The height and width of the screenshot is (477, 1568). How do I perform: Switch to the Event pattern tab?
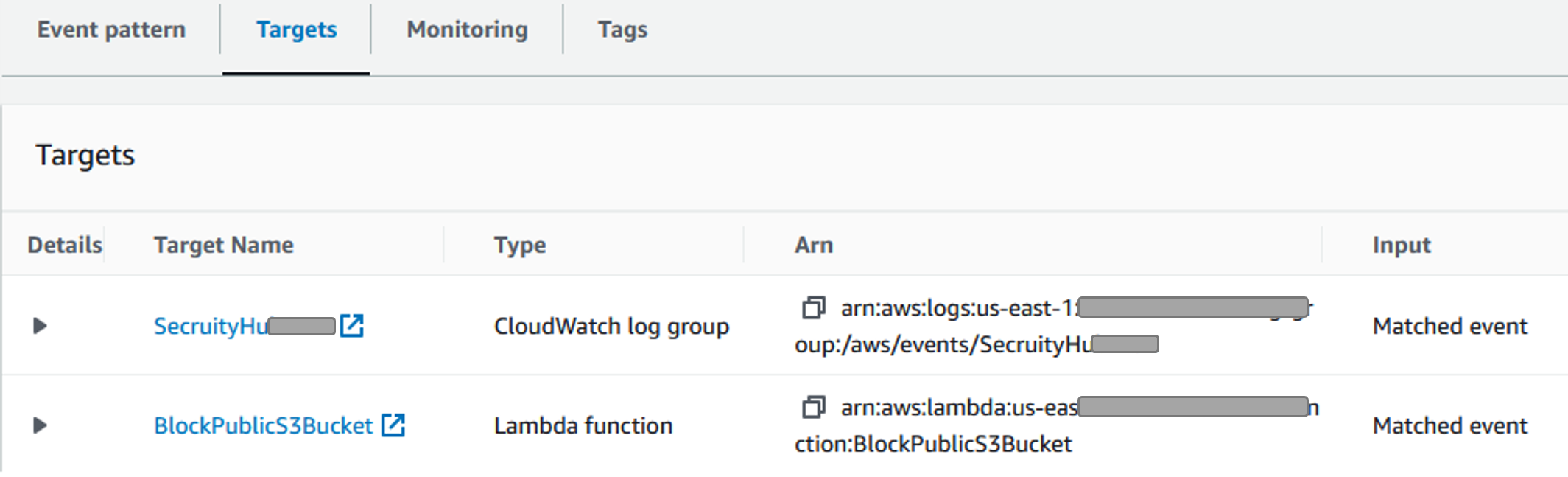pos(112,29)
